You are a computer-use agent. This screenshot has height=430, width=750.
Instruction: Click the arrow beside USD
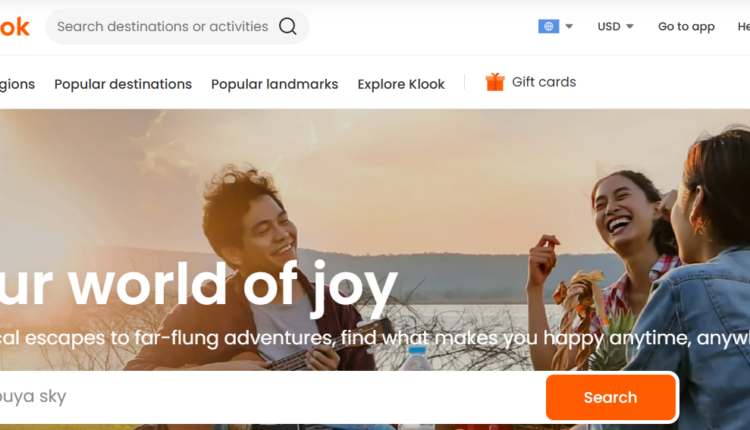tap(630, 27)
